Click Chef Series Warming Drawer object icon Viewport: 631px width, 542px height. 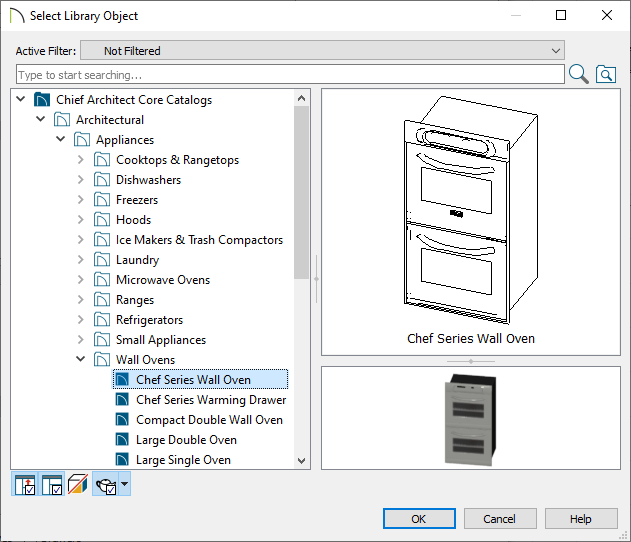pyautogui.click(x=122, y=400)
